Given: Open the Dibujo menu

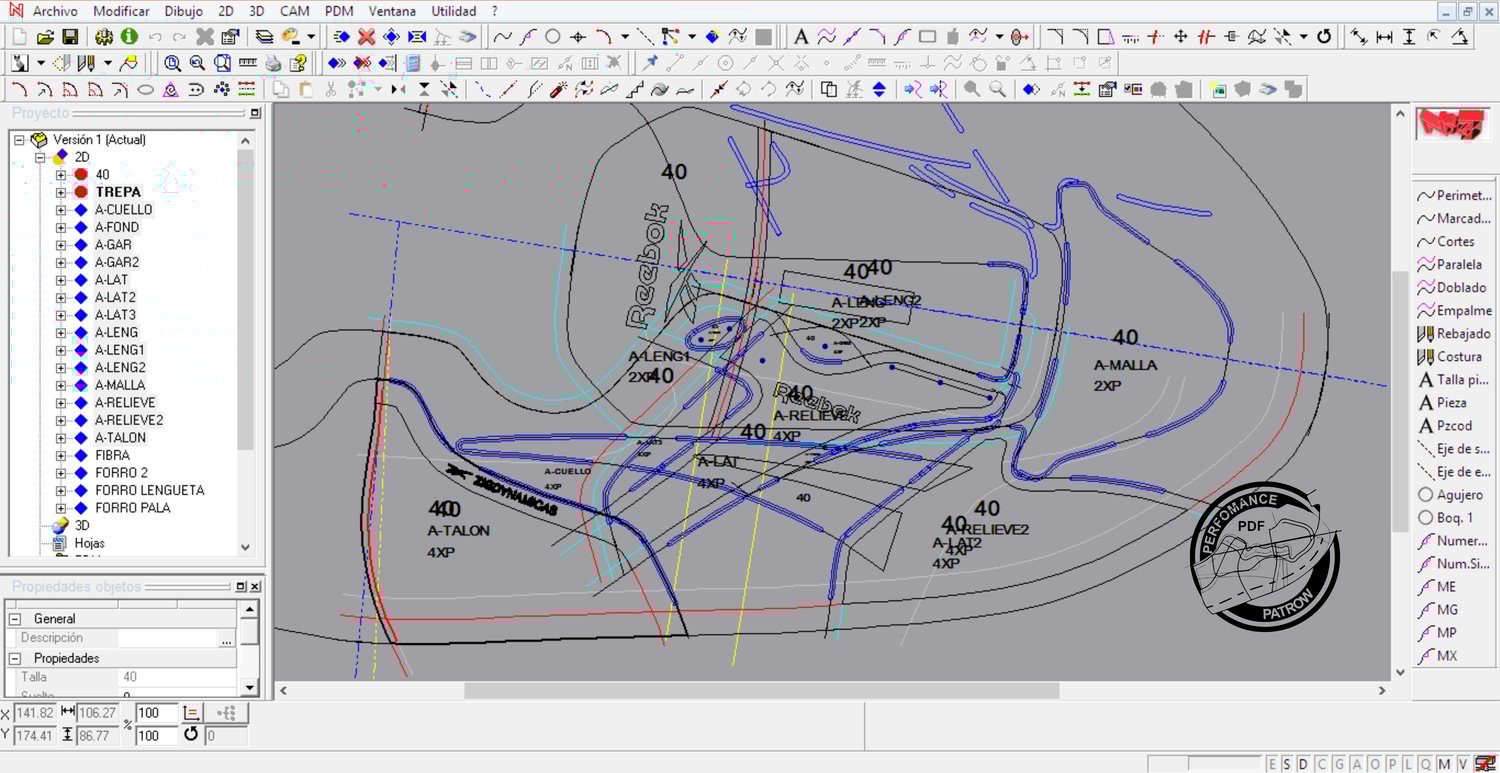Looking at the screenshot, I should (184, 11).
